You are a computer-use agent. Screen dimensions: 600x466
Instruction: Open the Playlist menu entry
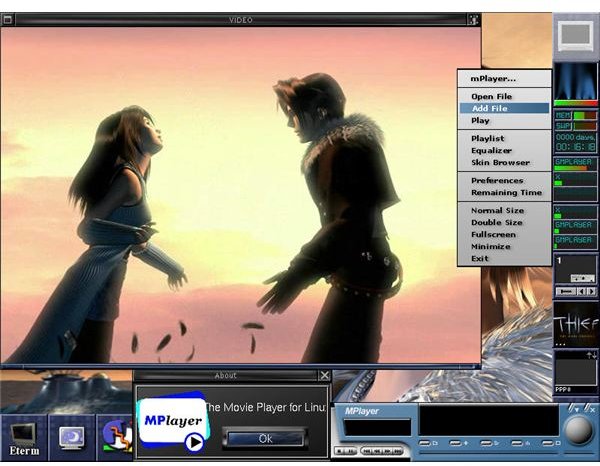(488, 138)
